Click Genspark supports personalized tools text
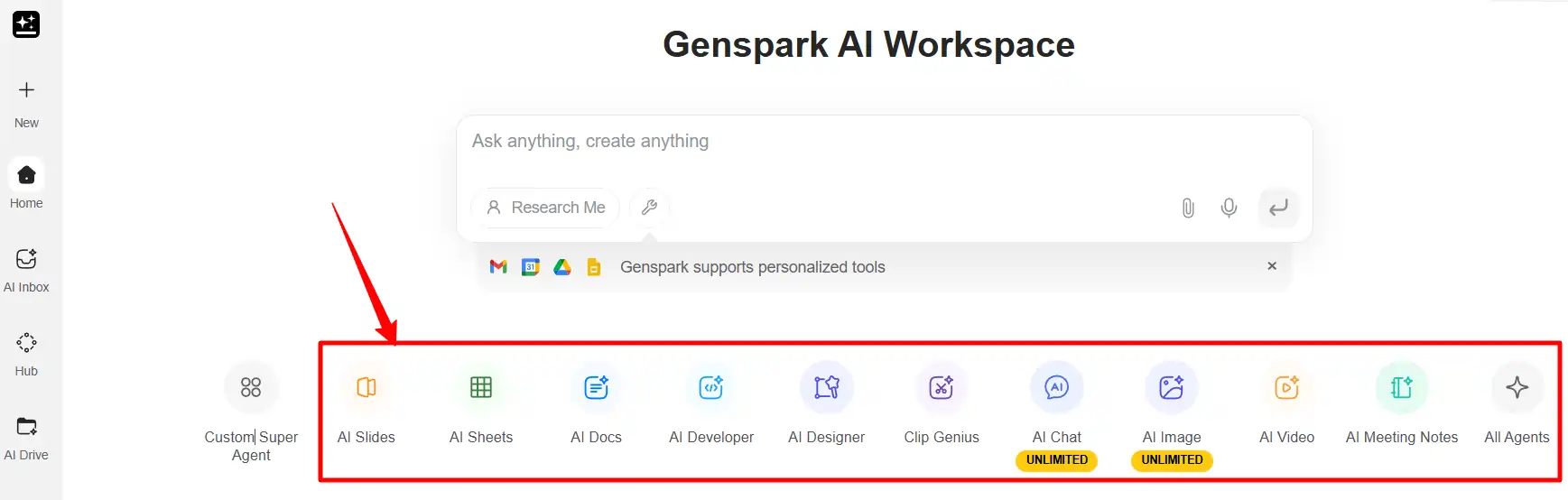 coord(753,267)
